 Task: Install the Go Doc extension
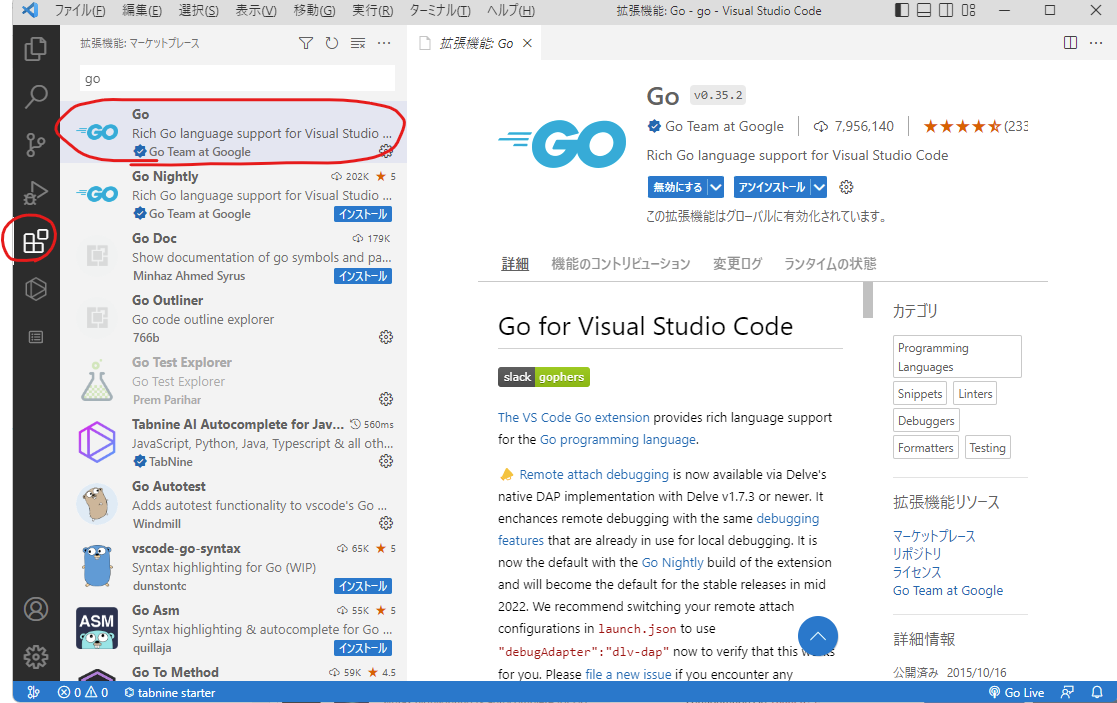click(363, 276)
